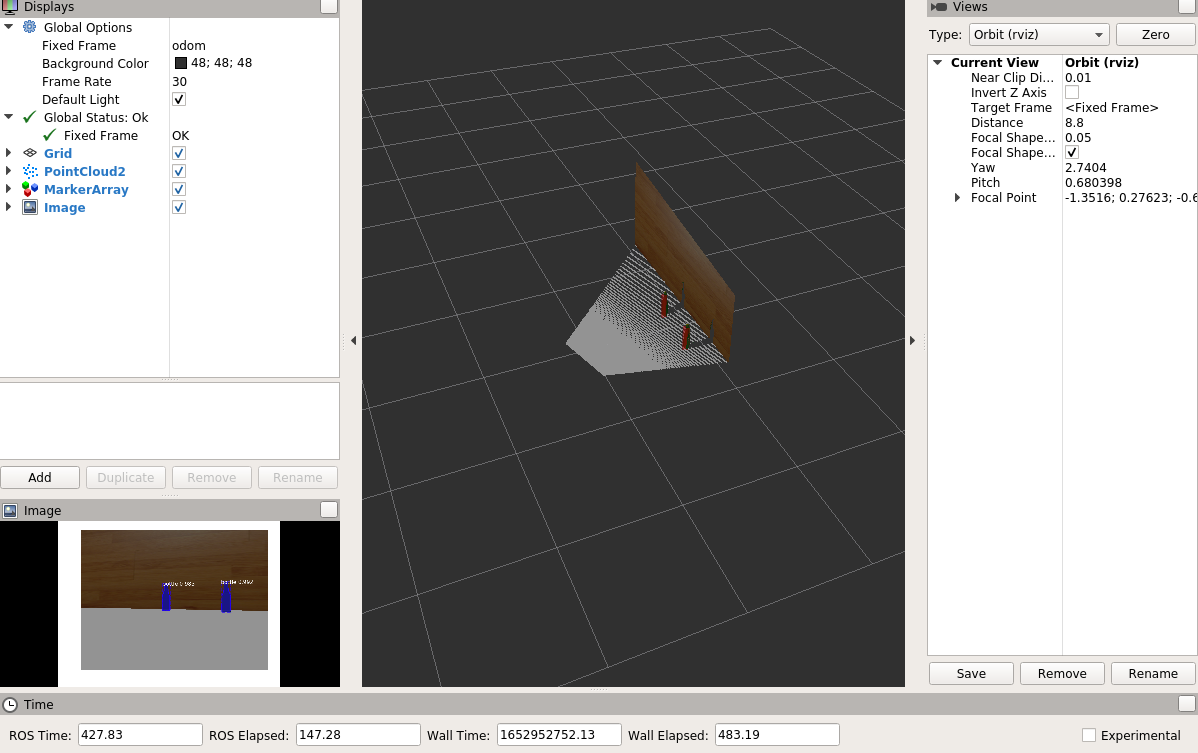Expand Focal Point under Current View
Viewport: 1198px width, 753px height.
click(957, 197)
